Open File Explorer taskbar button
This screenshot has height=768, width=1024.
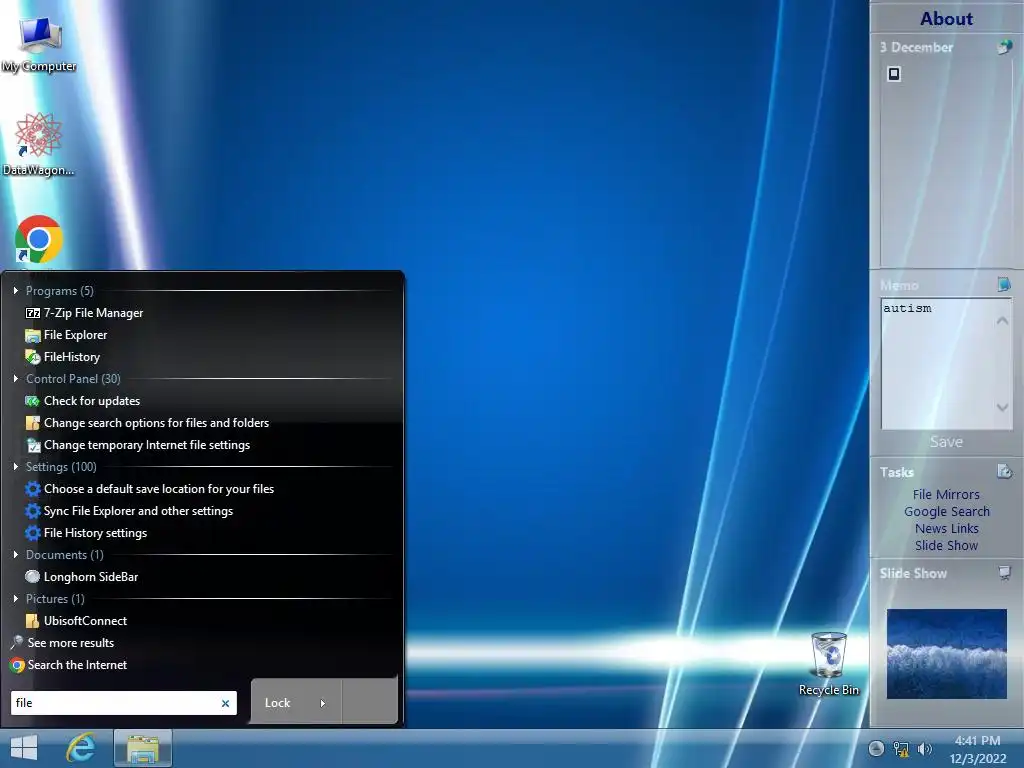pos(143,748)
